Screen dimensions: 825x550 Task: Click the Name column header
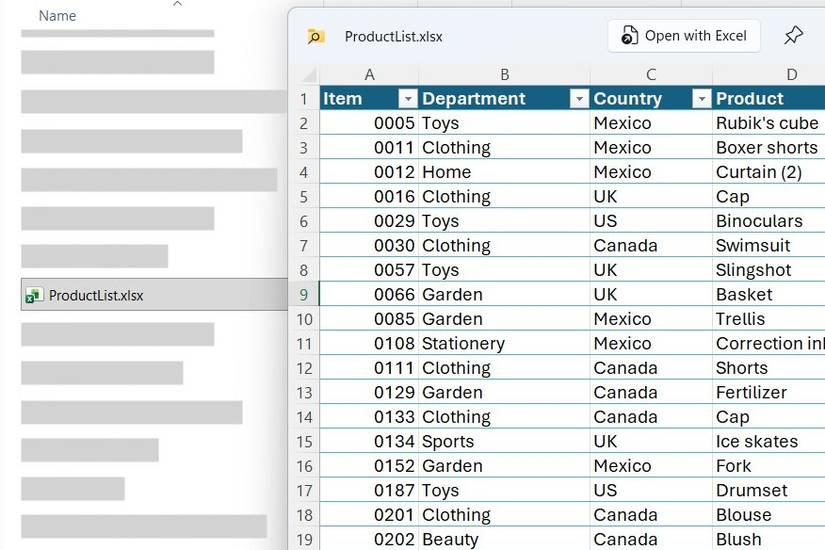tap(57, 16)
